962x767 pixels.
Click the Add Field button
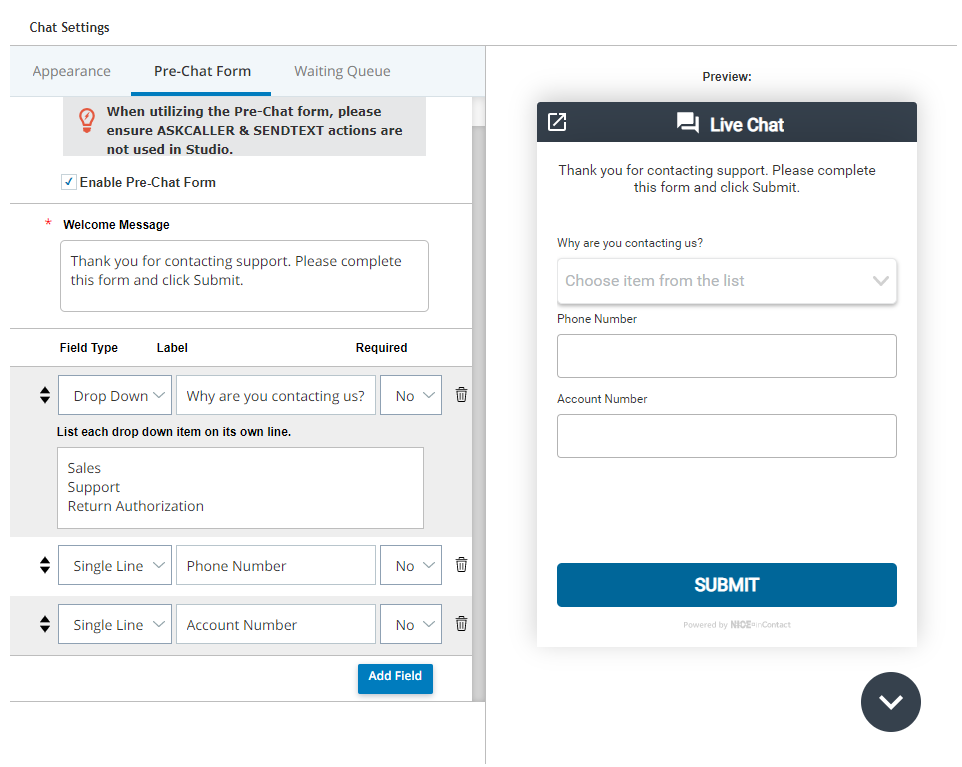pos(395,678)
